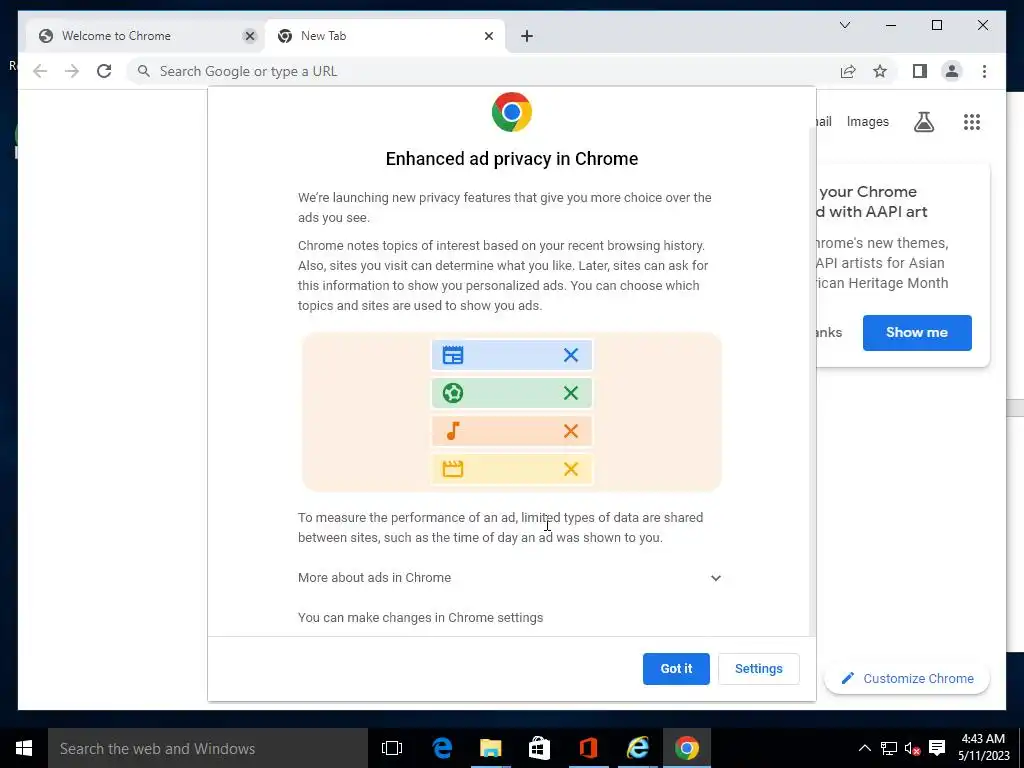The width and height of the screenshot is (1024, 768).
Task: Show hidden system tray icons
Action: tap(864, 748)
